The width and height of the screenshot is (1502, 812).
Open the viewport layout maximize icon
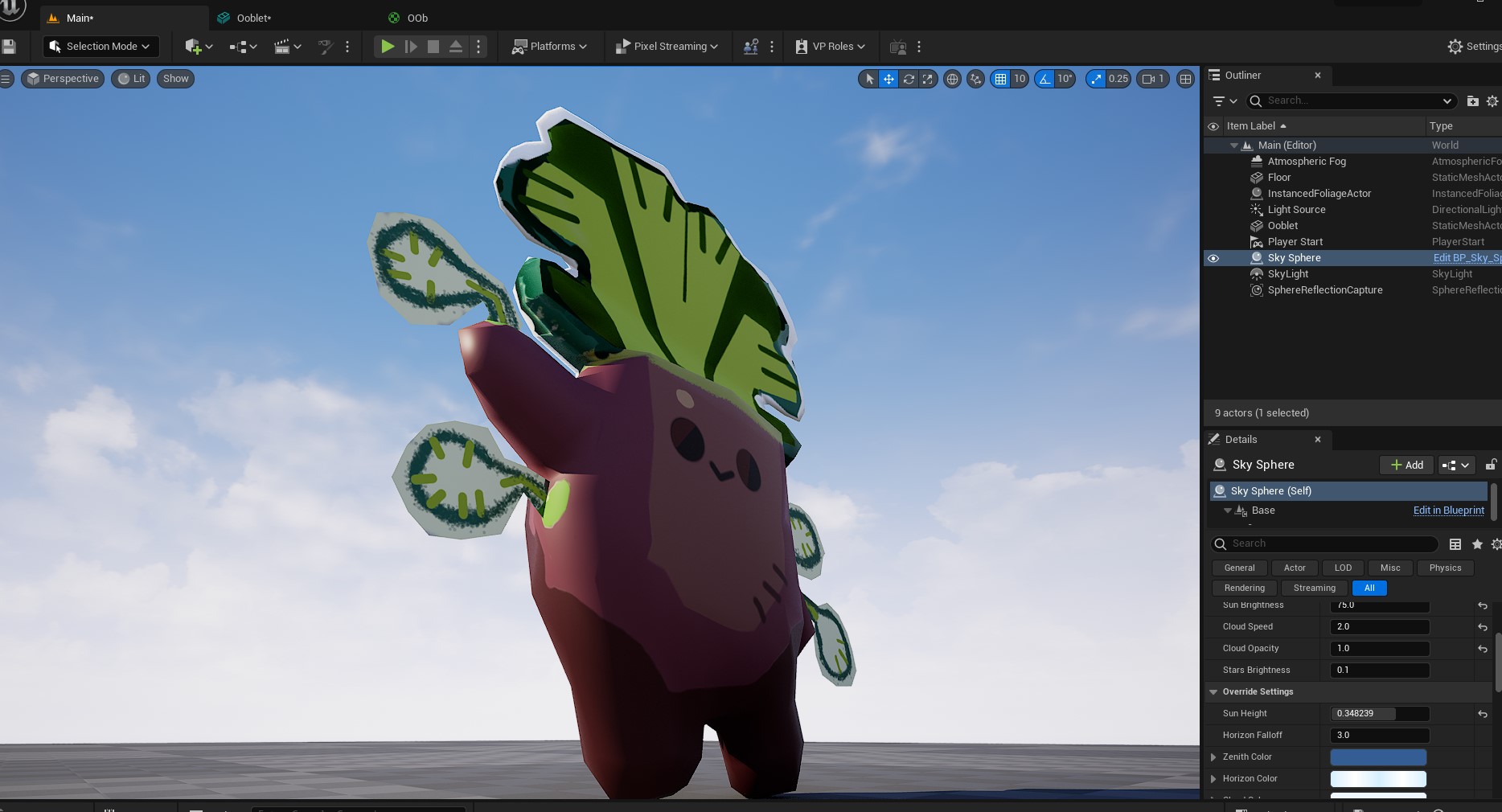pos(1185,79)
